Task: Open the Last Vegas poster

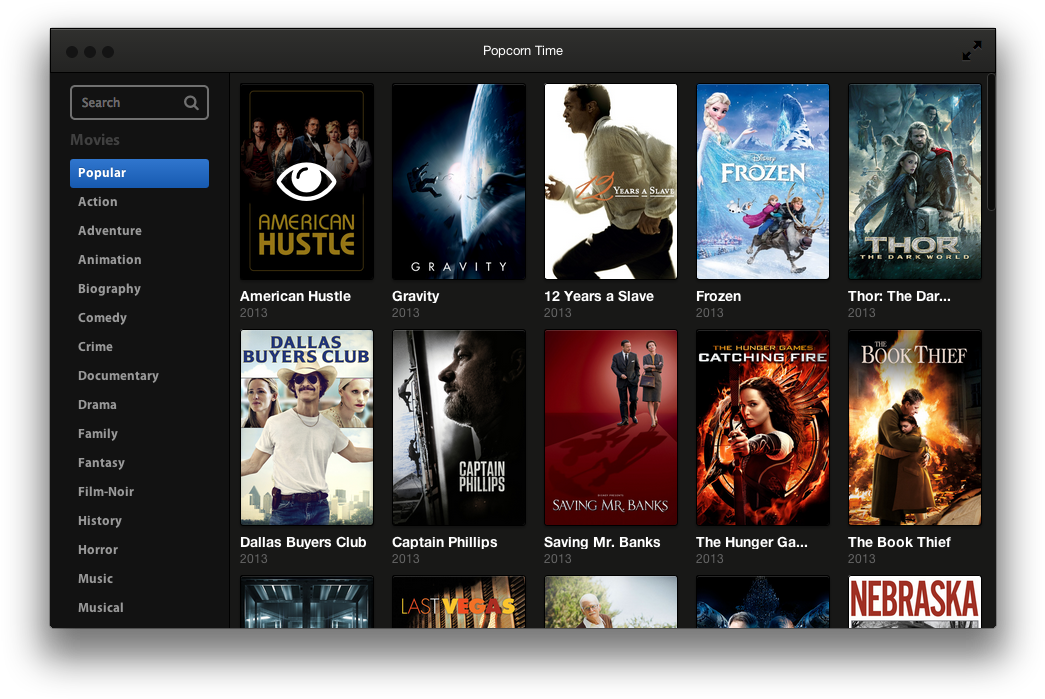Action: pos(459,602)
